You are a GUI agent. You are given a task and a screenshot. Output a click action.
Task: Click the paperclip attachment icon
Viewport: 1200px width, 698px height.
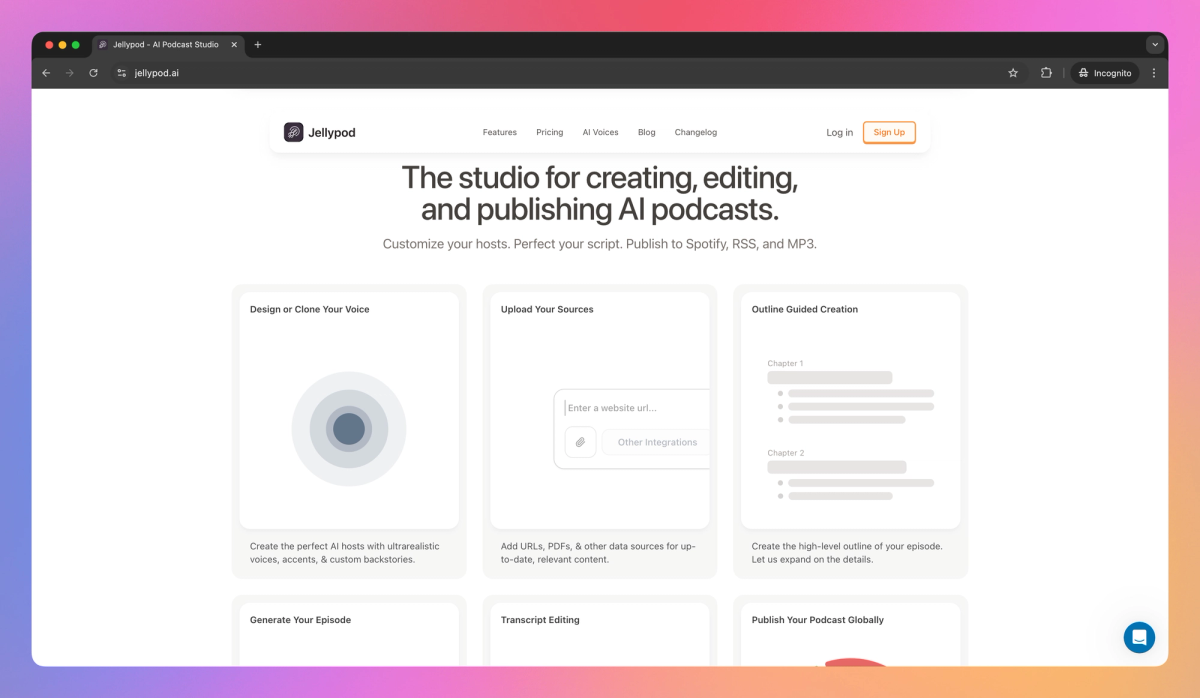click(x=580, y=442)
